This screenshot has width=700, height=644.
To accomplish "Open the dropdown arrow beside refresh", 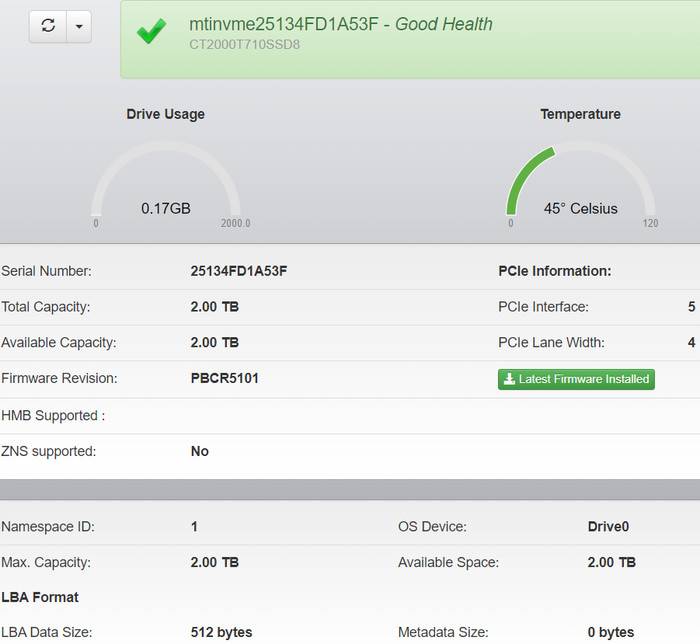I will point(79,26).
